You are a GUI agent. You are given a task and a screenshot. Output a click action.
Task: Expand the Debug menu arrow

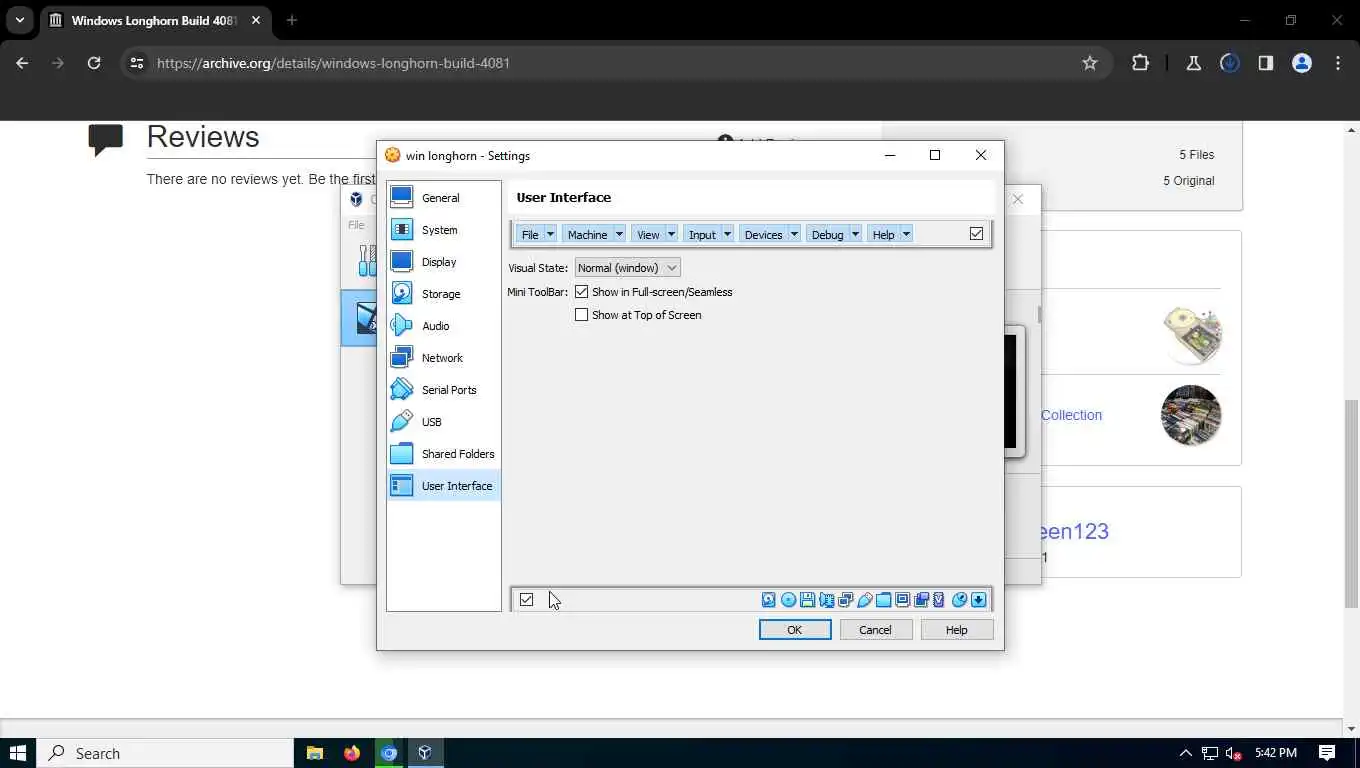point(855,234)
